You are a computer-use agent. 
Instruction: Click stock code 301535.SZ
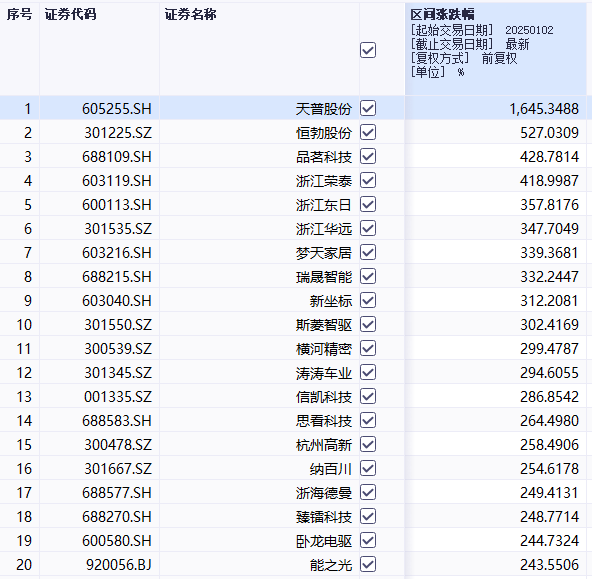pyautogui.click(x=117, y=229)
